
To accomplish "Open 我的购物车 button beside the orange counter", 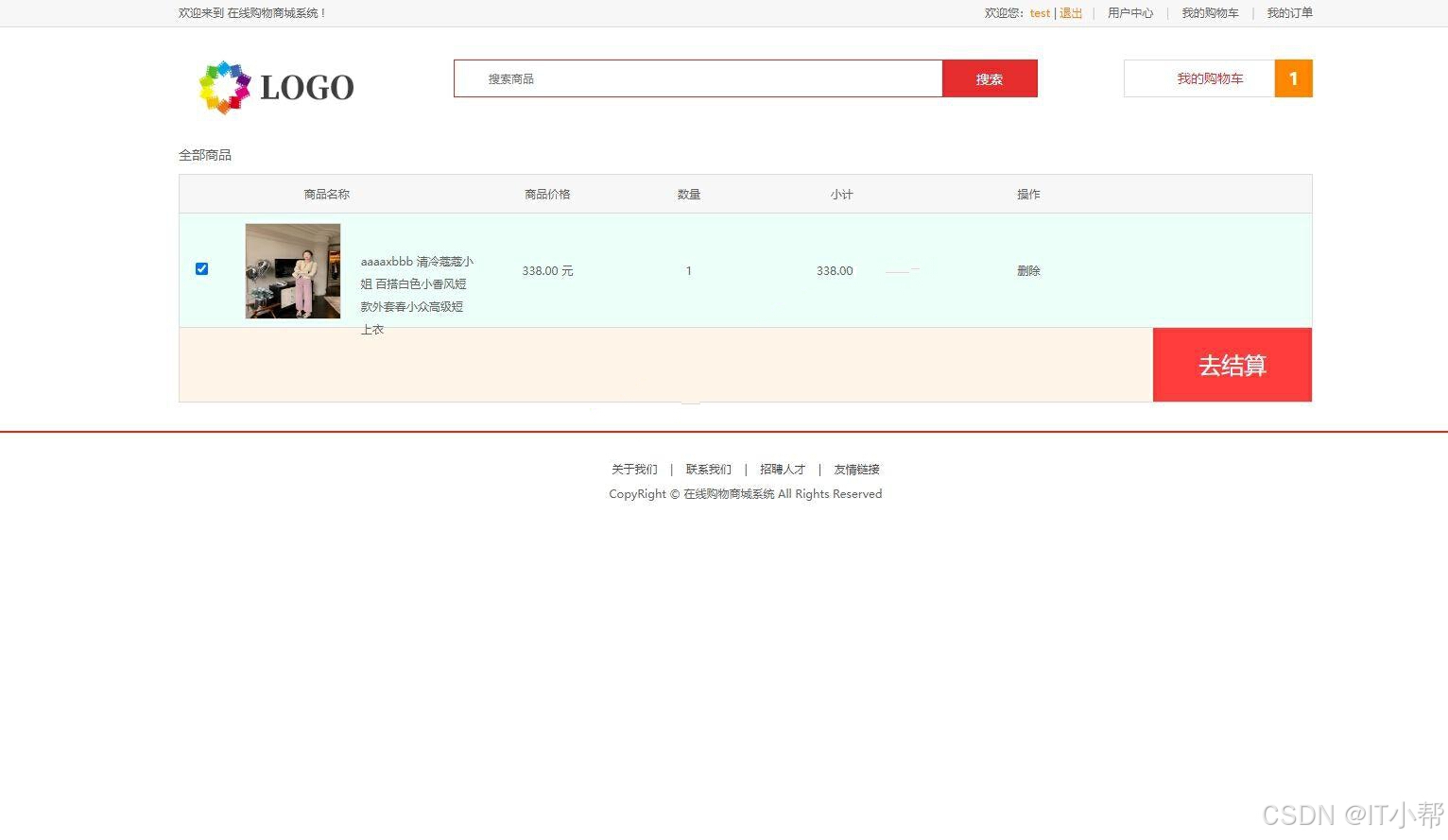I will [x=1199, y=78].
